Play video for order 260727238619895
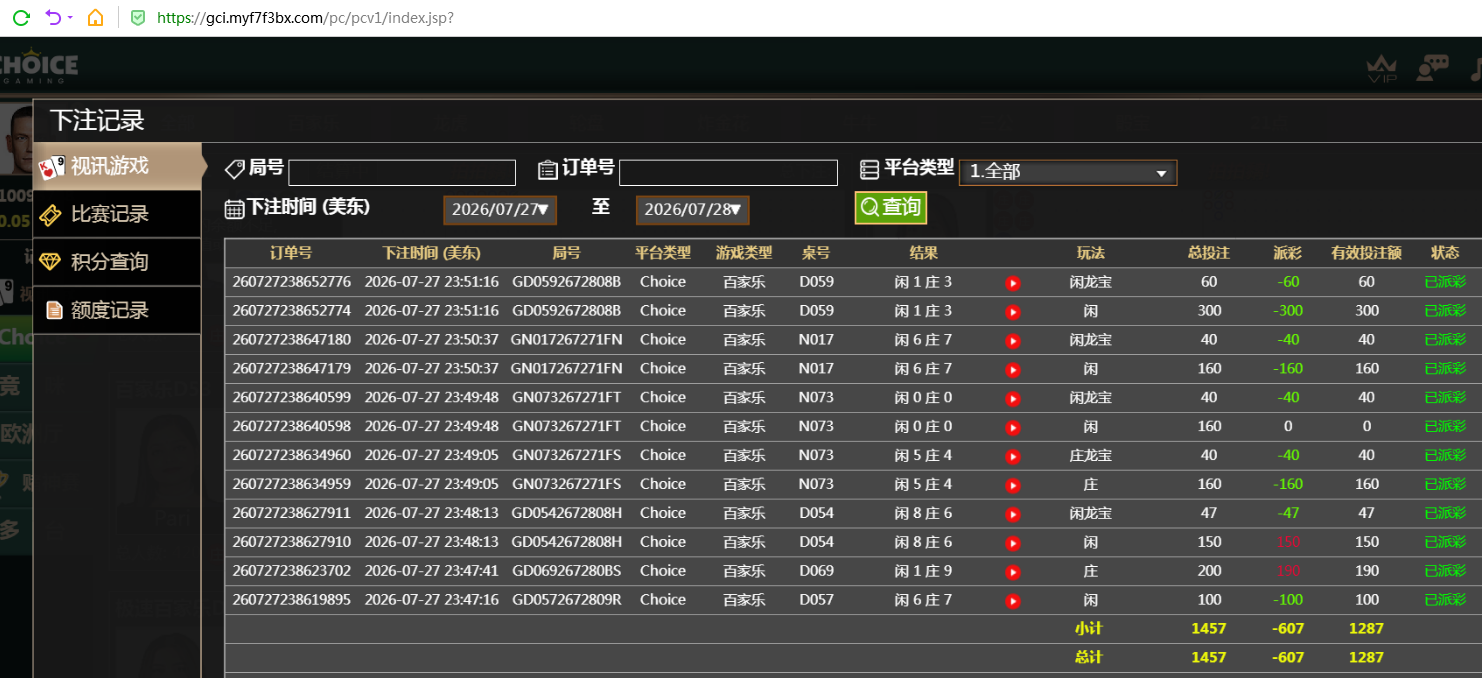This screenshot has height=678, width=1482. click(x=1013, y=602)
